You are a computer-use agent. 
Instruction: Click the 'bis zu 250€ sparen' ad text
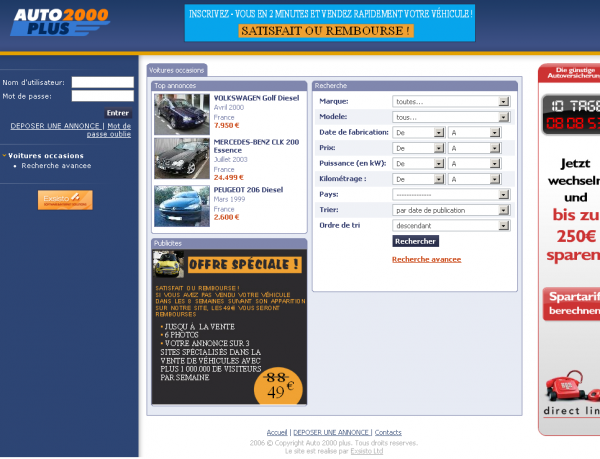pos(573,235)
